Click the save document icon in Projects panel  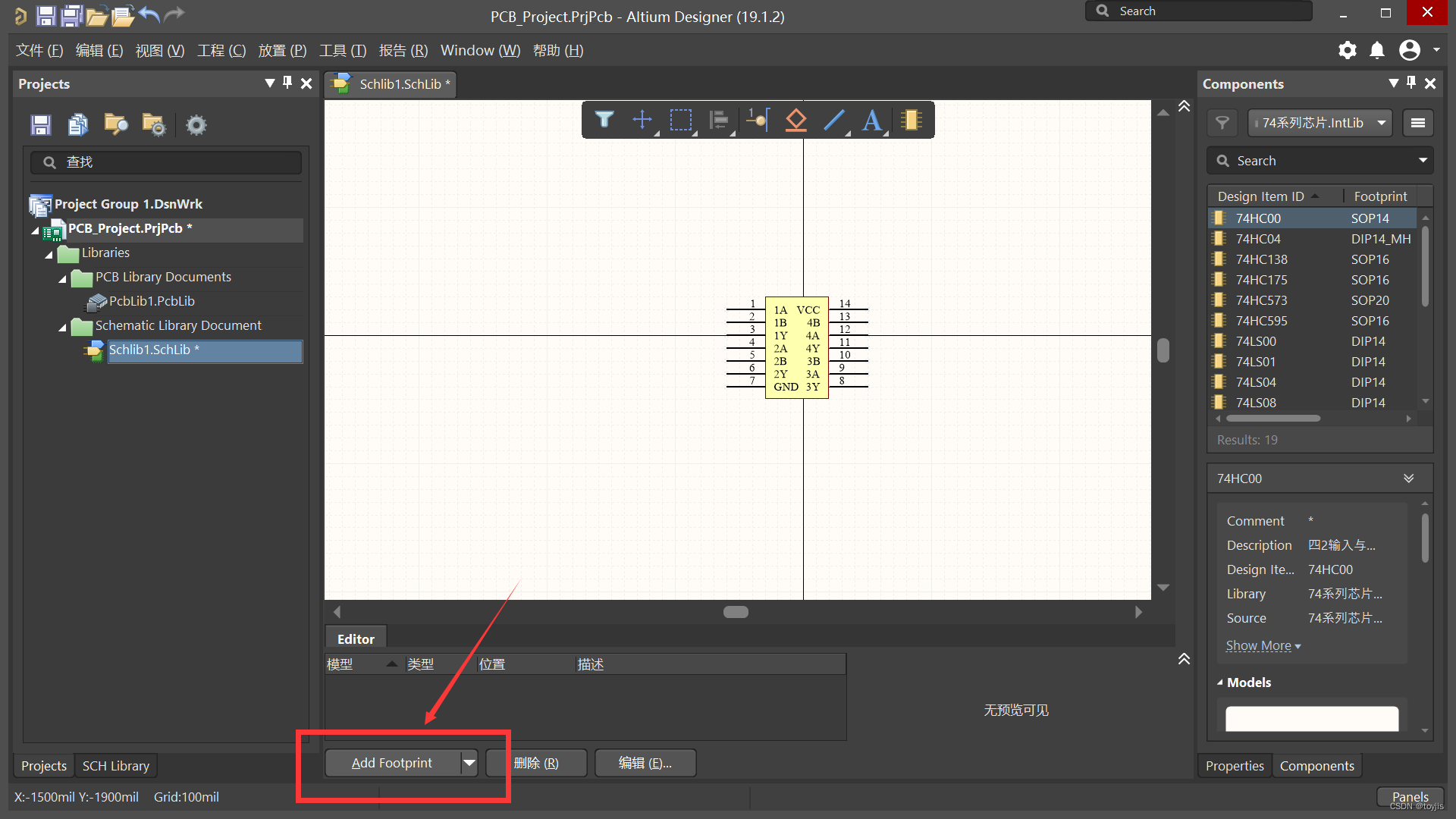[x=39, y=124]
